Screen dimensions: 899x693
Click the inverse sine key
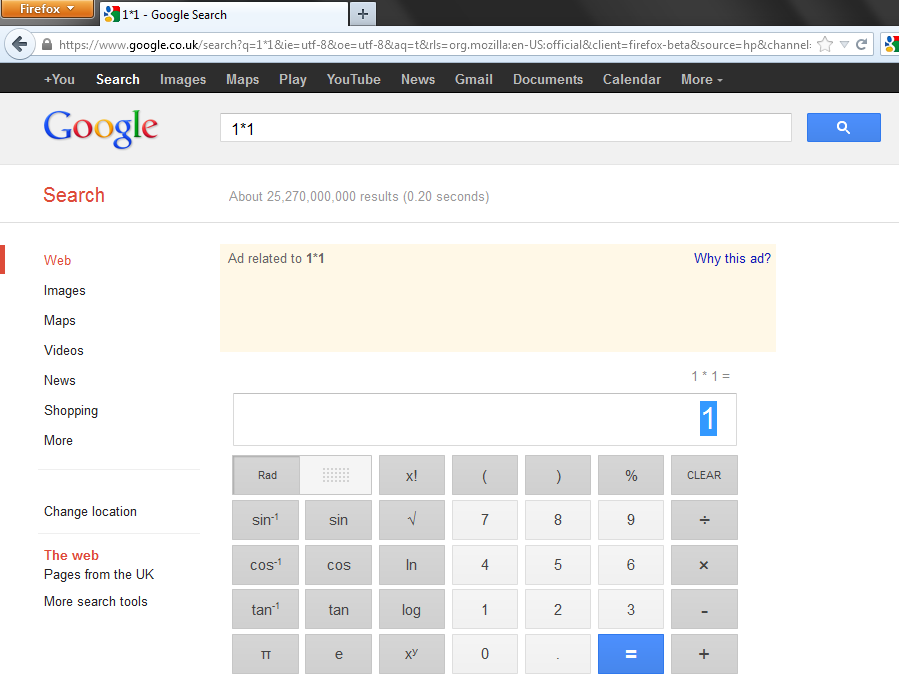[265, 520]
